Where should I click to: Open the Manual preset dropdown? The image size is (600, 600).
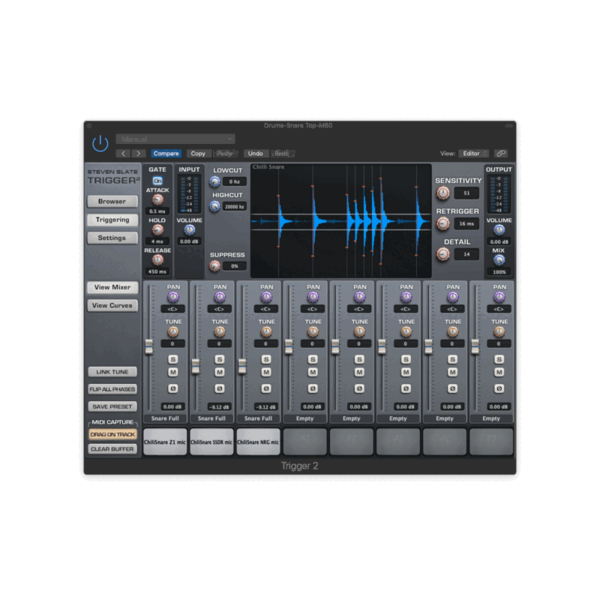point(175,139)
